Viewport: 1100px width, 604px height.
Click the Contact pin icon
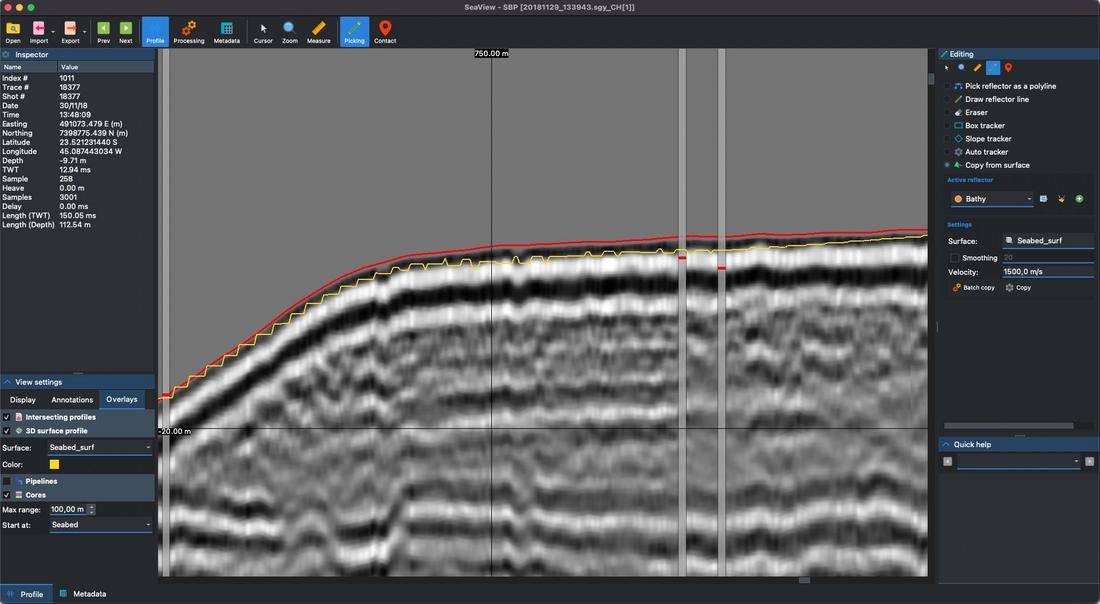point(385,31)
